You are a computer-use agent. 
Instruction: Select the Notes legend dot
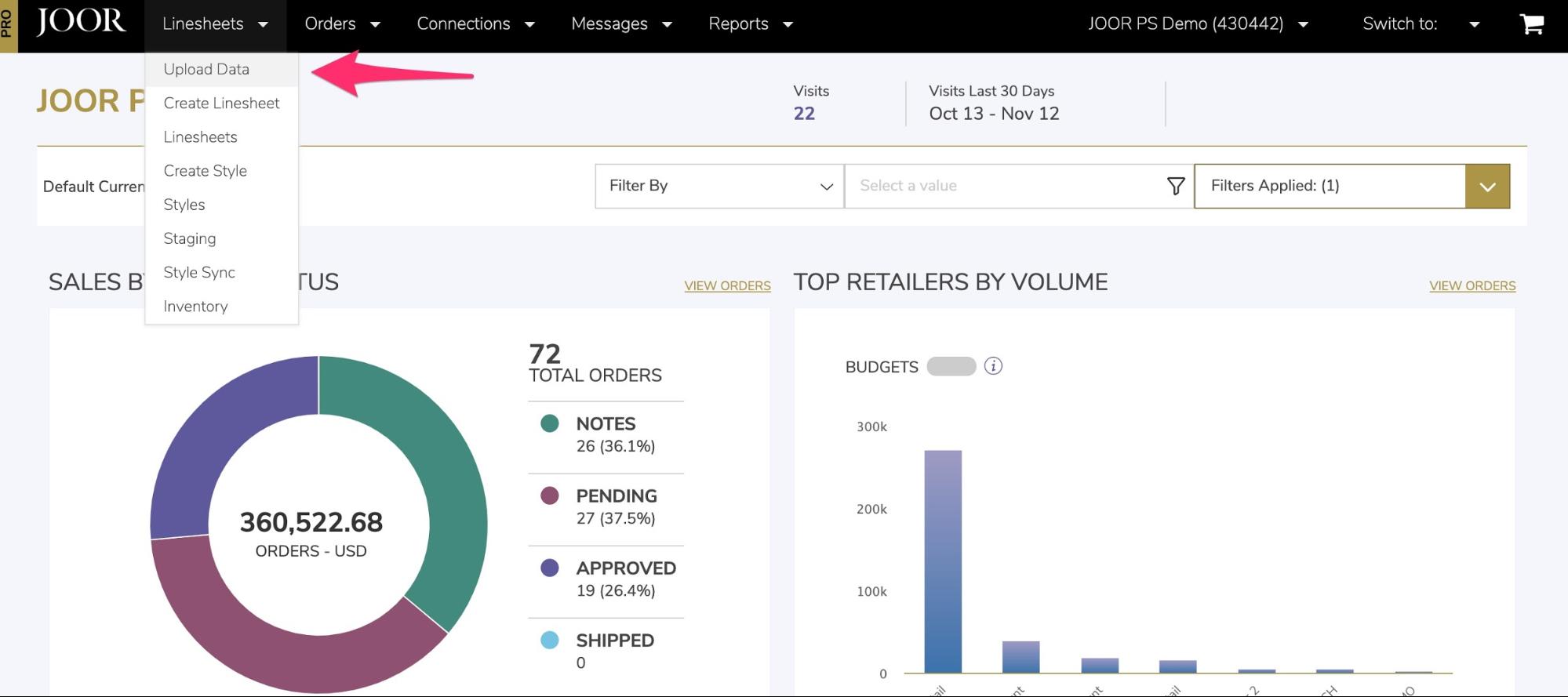click(550, 423)
